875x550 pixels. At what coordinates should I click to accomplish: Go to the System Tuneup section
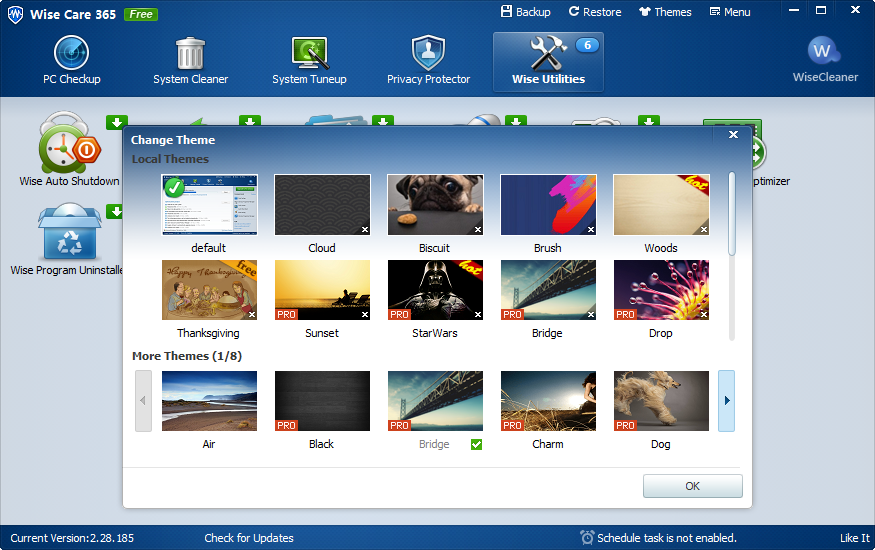(x=309, y=60)
